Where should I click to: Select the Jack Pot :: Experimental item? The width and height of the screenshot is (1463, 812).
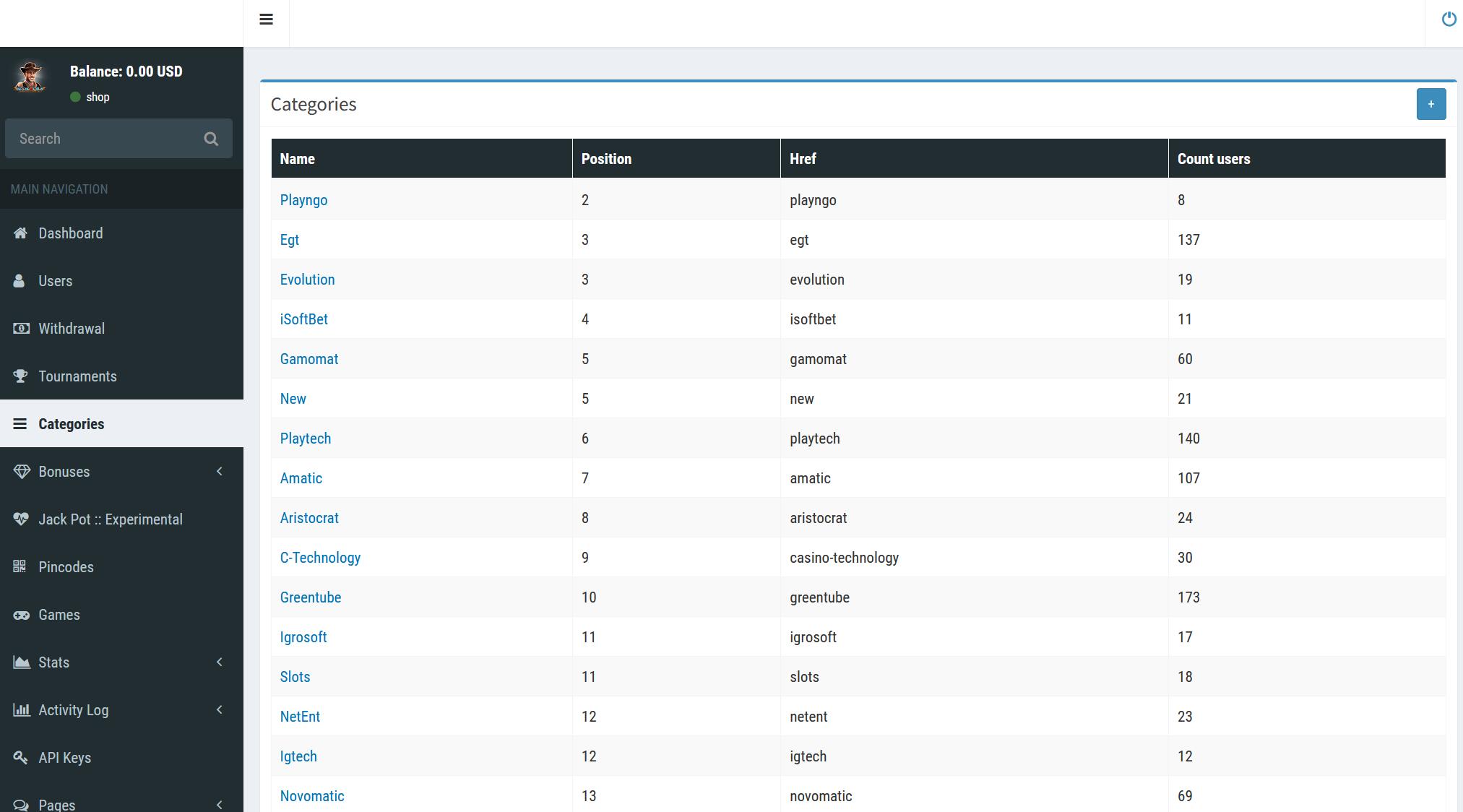pos(121,519)
